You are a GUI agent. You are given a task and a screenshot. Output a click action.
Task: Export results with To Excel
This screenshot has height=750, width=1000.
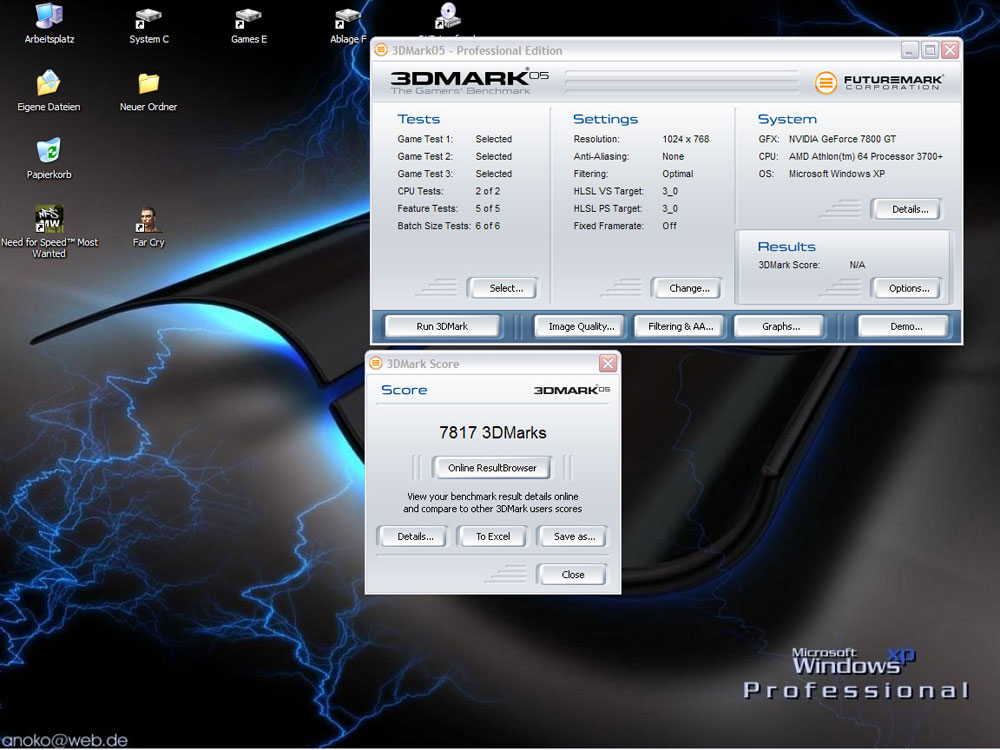click(492, 537)
